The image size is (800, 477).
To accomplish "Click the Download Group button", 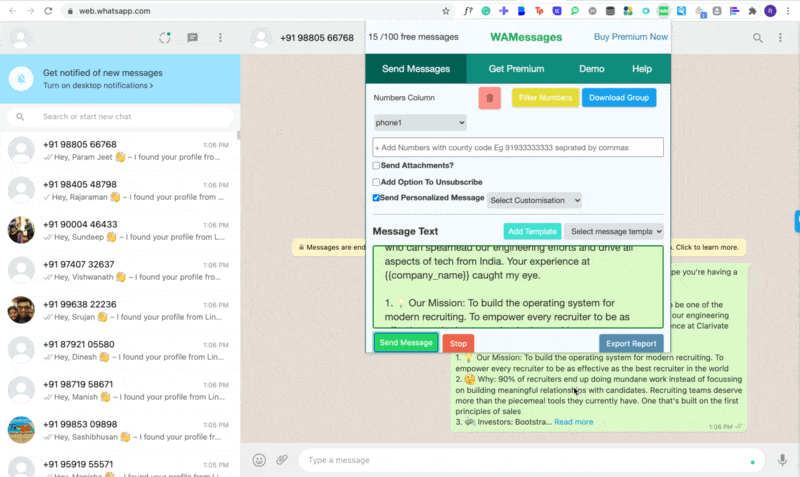I will (x=619, y=98).
